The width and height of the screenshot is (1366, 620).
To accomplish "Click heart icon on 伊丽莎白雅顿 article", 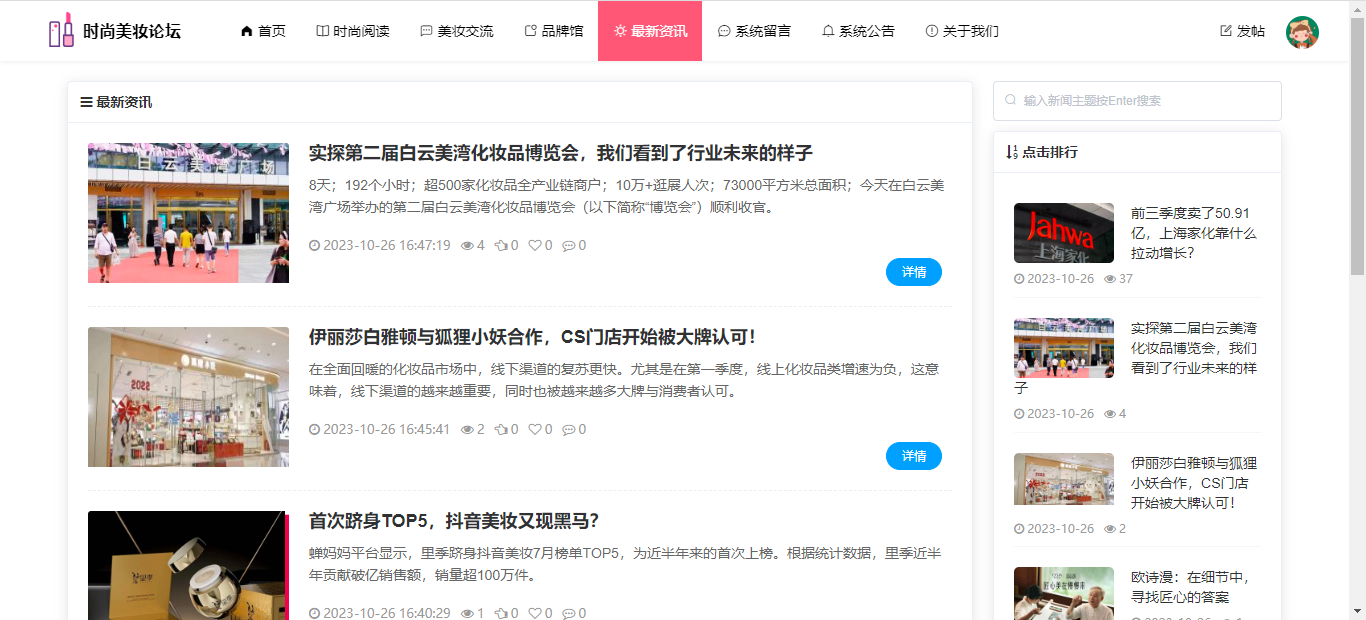I will tap(534, 429).
